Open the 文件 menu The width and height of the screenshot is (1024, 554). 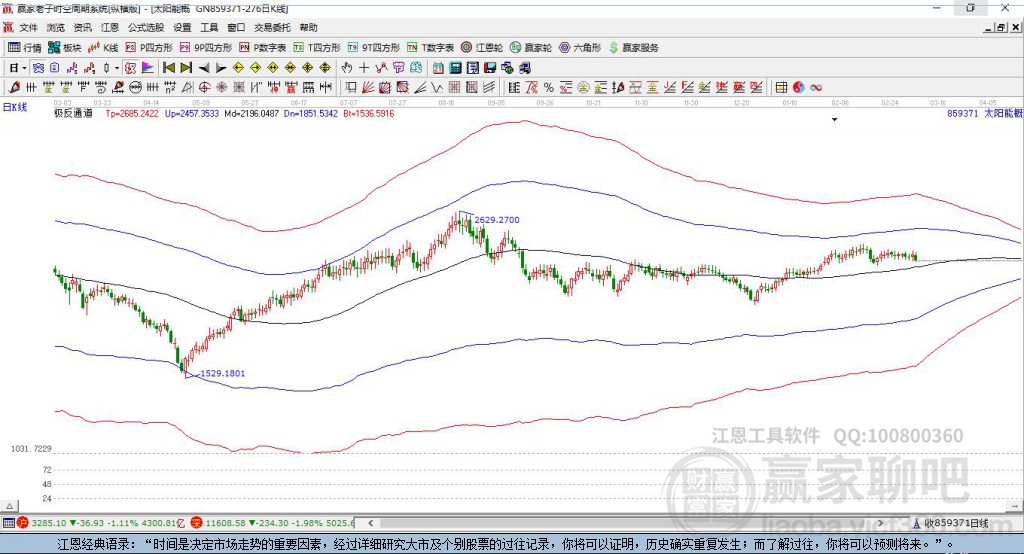(28, 27)
